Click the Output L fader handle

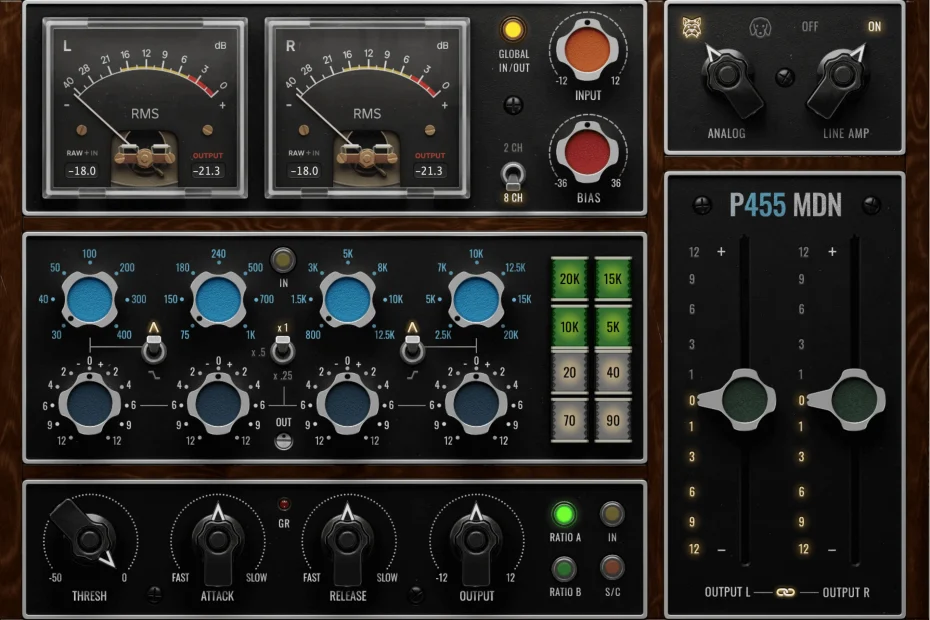pos(741,400)
